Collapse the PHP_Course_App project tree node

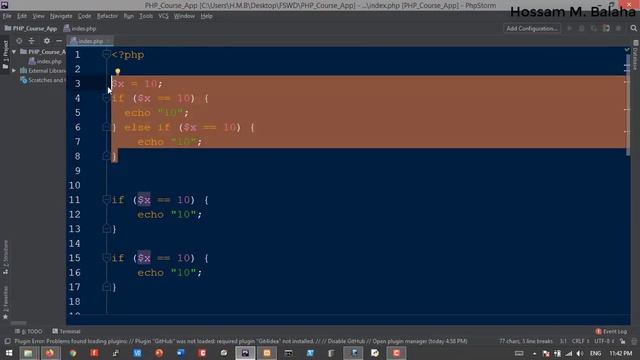coord(15,52)
